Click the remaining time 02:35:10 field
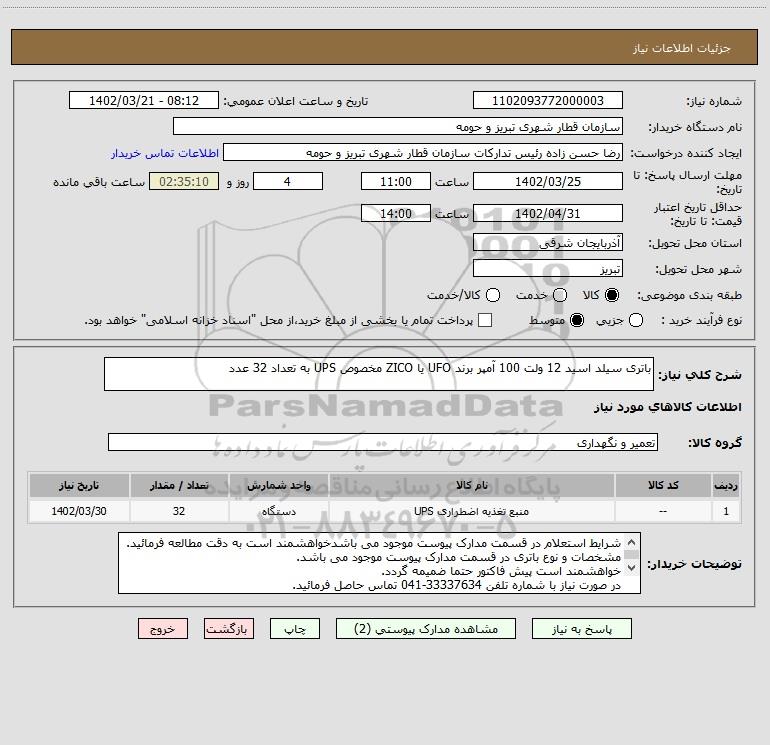Image resolution: width=770 pixels, height=745 pixels. 184,181
